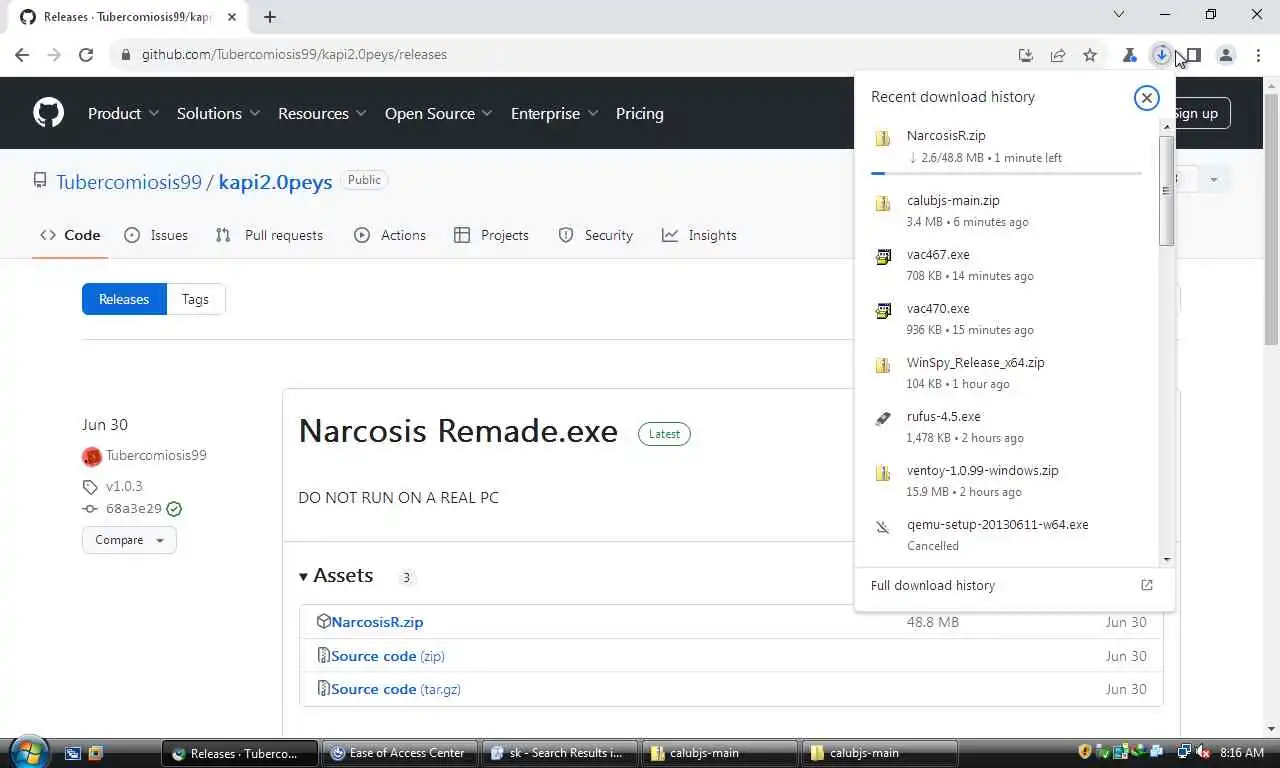Click the address bar URL field

click(x=560, y=55)
